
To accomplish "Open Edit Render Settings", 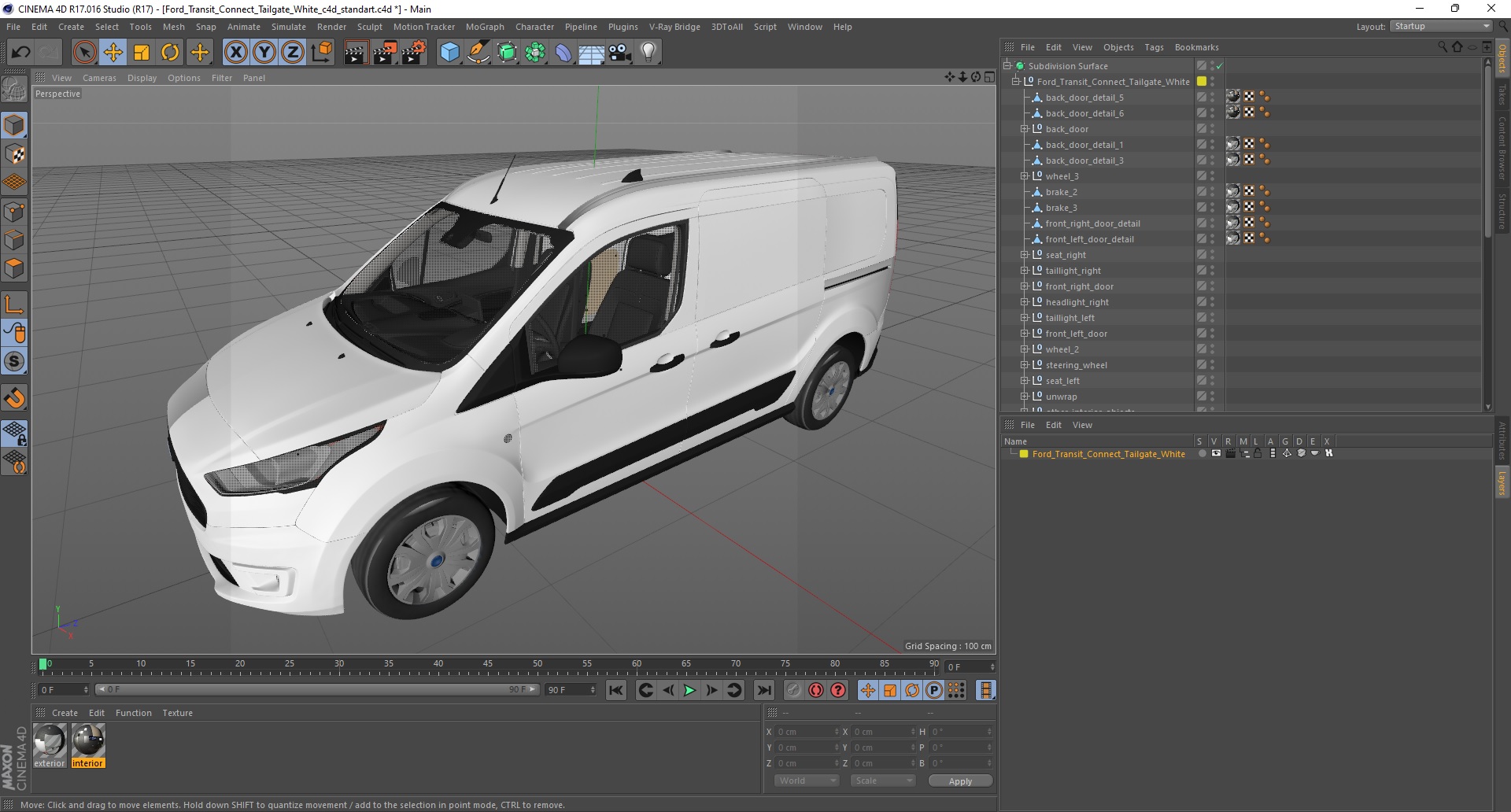I will (414, 53).
